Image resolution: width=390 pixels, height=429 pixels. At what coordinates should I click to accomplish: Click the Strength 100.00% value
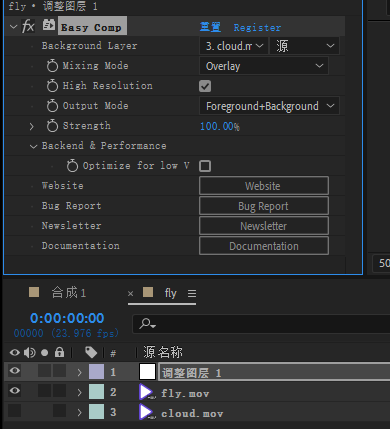pyautogui.click(x=220, y=126)
